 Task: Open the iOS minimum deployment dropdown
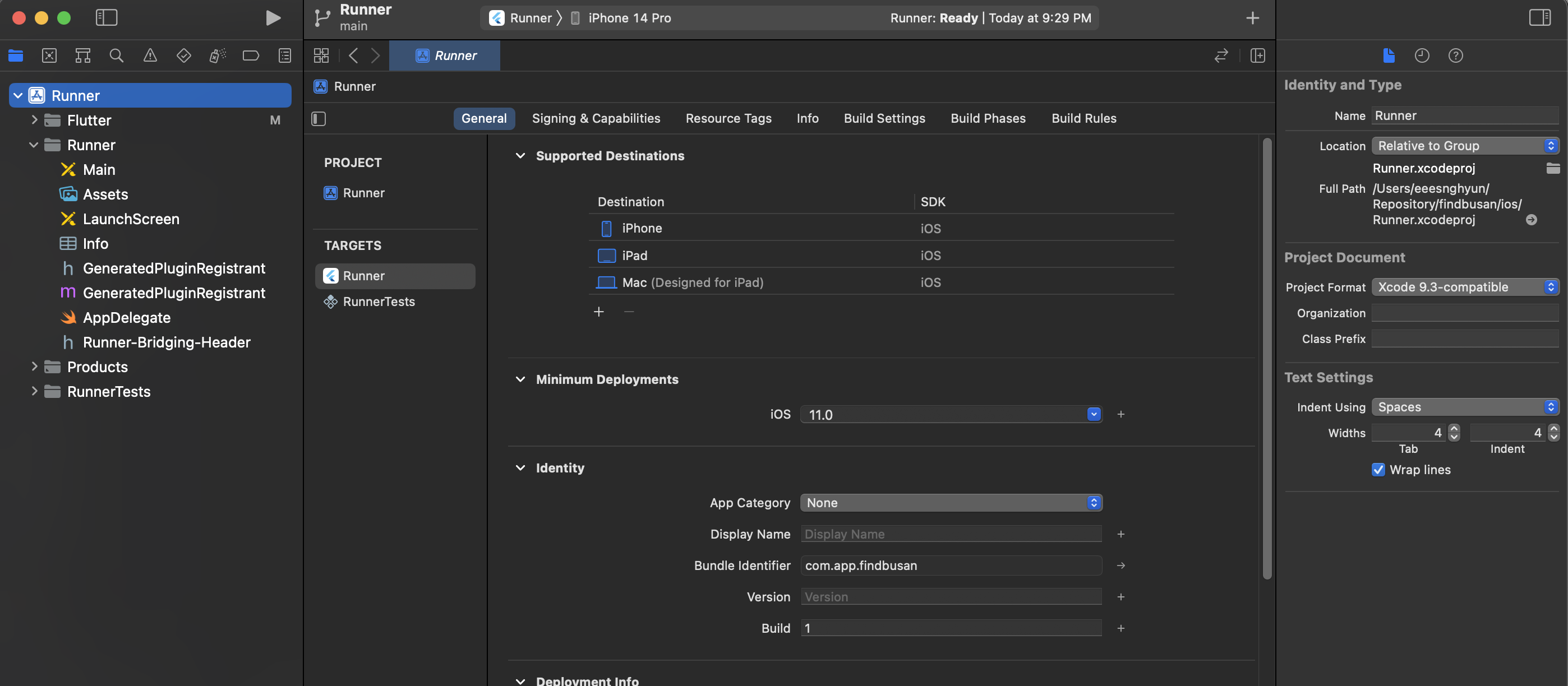pyautogui.click(x=1093, y=414)
